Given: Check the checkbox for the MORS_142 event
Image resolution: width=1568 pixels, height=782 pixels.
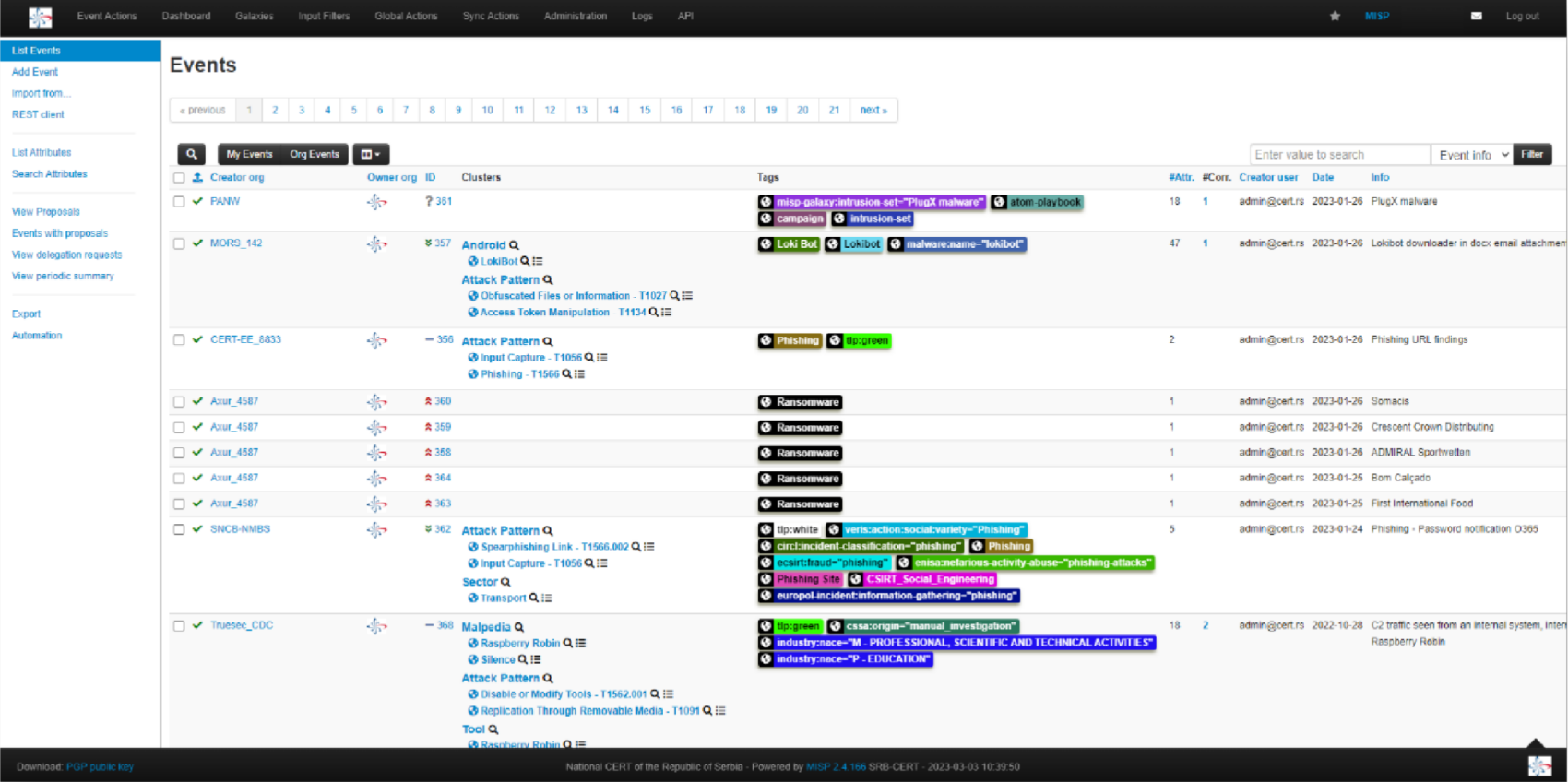Looking at the screenshot, I should [179, 244].
